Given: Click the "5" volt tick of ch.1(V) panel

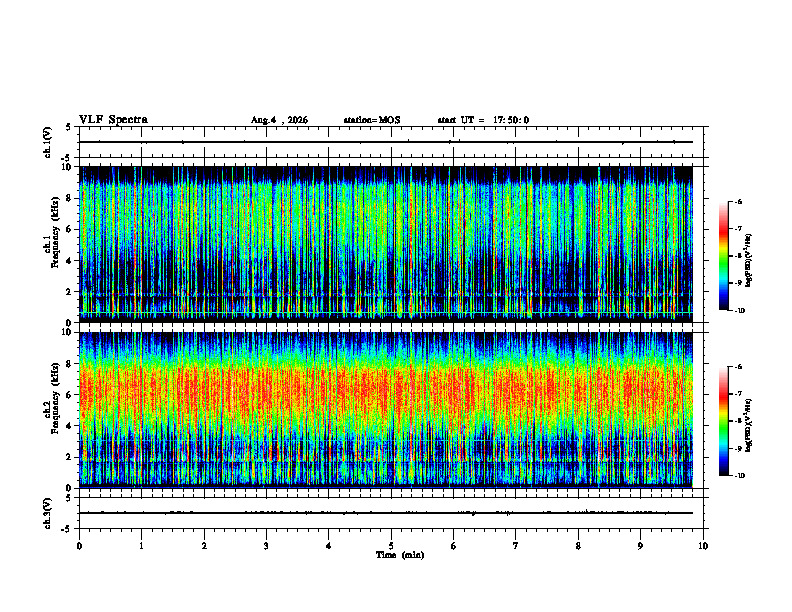Looking at the screenshot, I should point(69,127).
